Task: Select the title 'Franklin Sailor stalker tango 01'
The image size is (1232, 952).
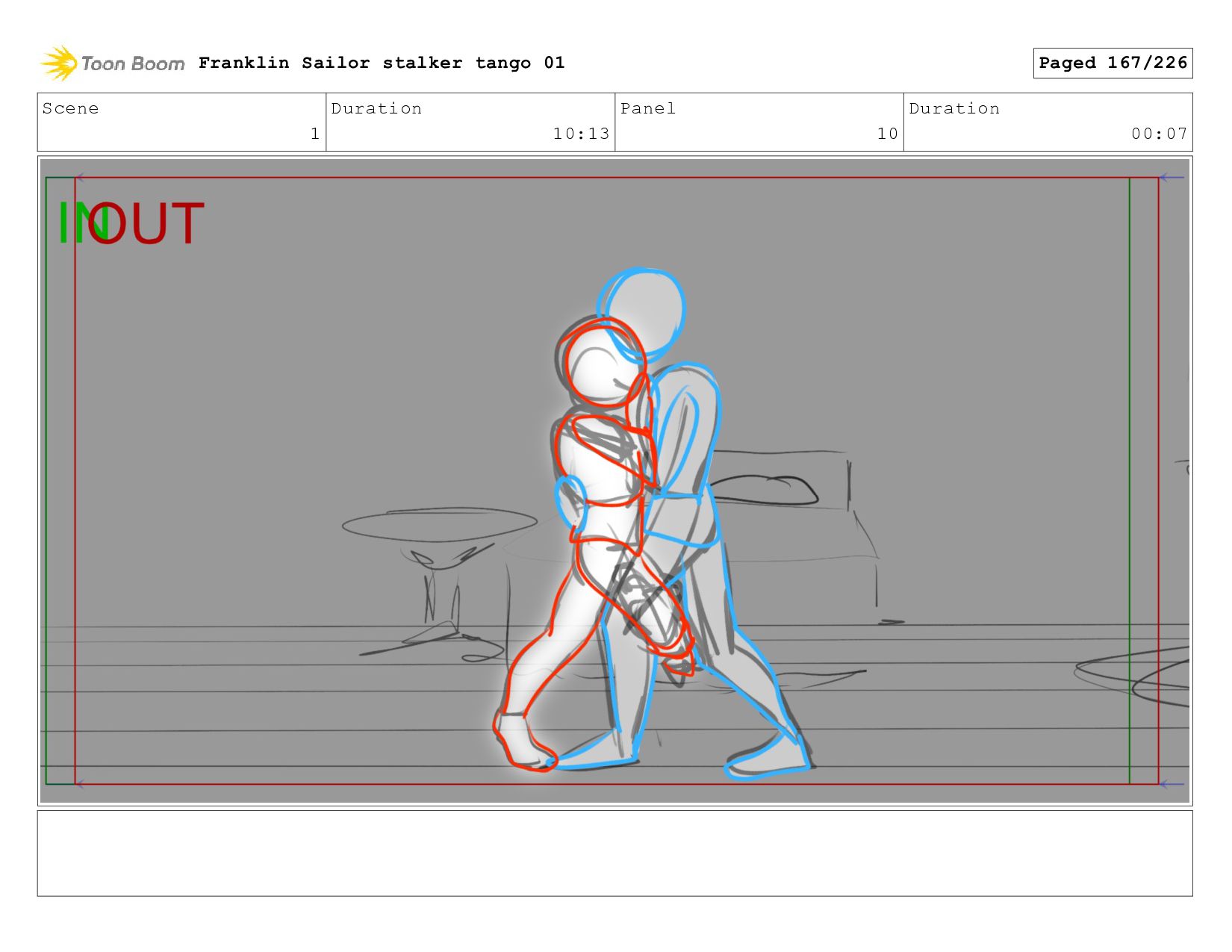Action: pos(382,63)
